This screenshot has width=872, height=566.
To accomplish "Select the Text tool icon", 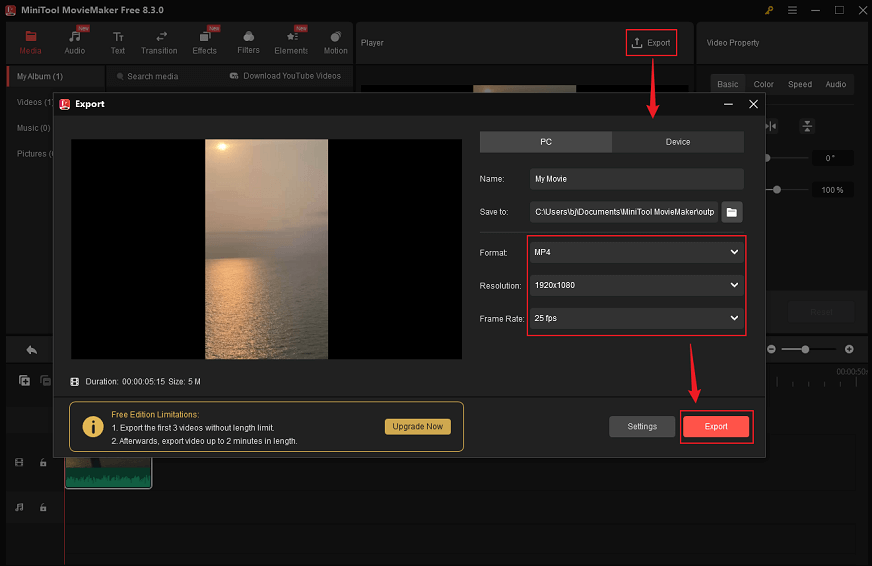I will pos(118,38).
